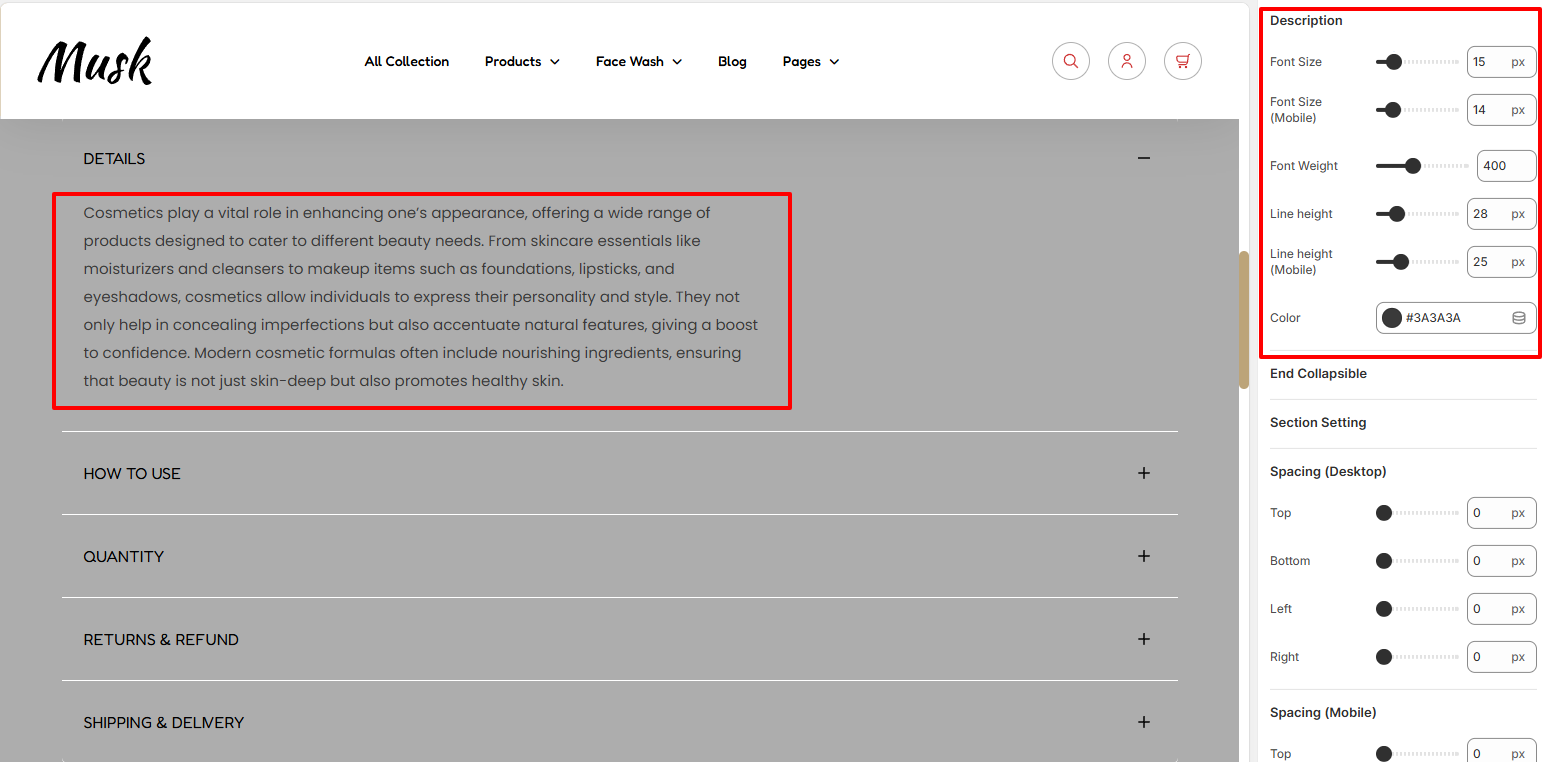Click the Spacing (Mobile) heading
This screenshot has height=762, width=1543.
(x=1323, y=713)
